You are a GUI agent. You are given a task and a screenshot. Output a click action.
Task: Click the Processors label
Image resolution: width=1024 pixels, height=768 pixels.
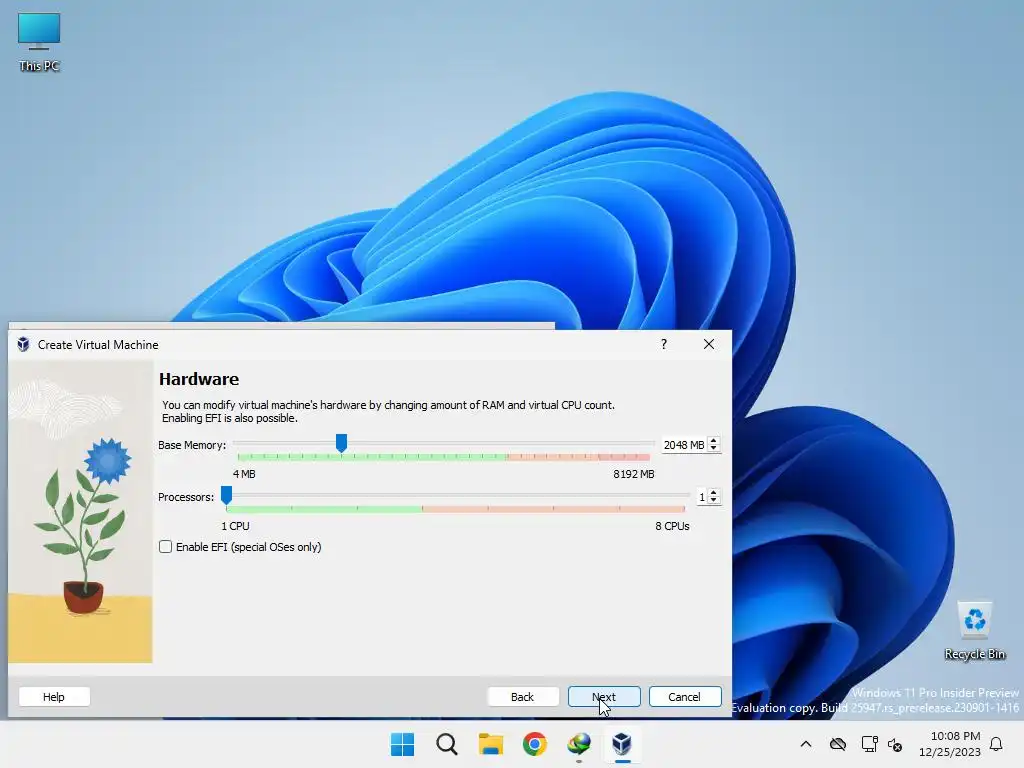(186, 497)
